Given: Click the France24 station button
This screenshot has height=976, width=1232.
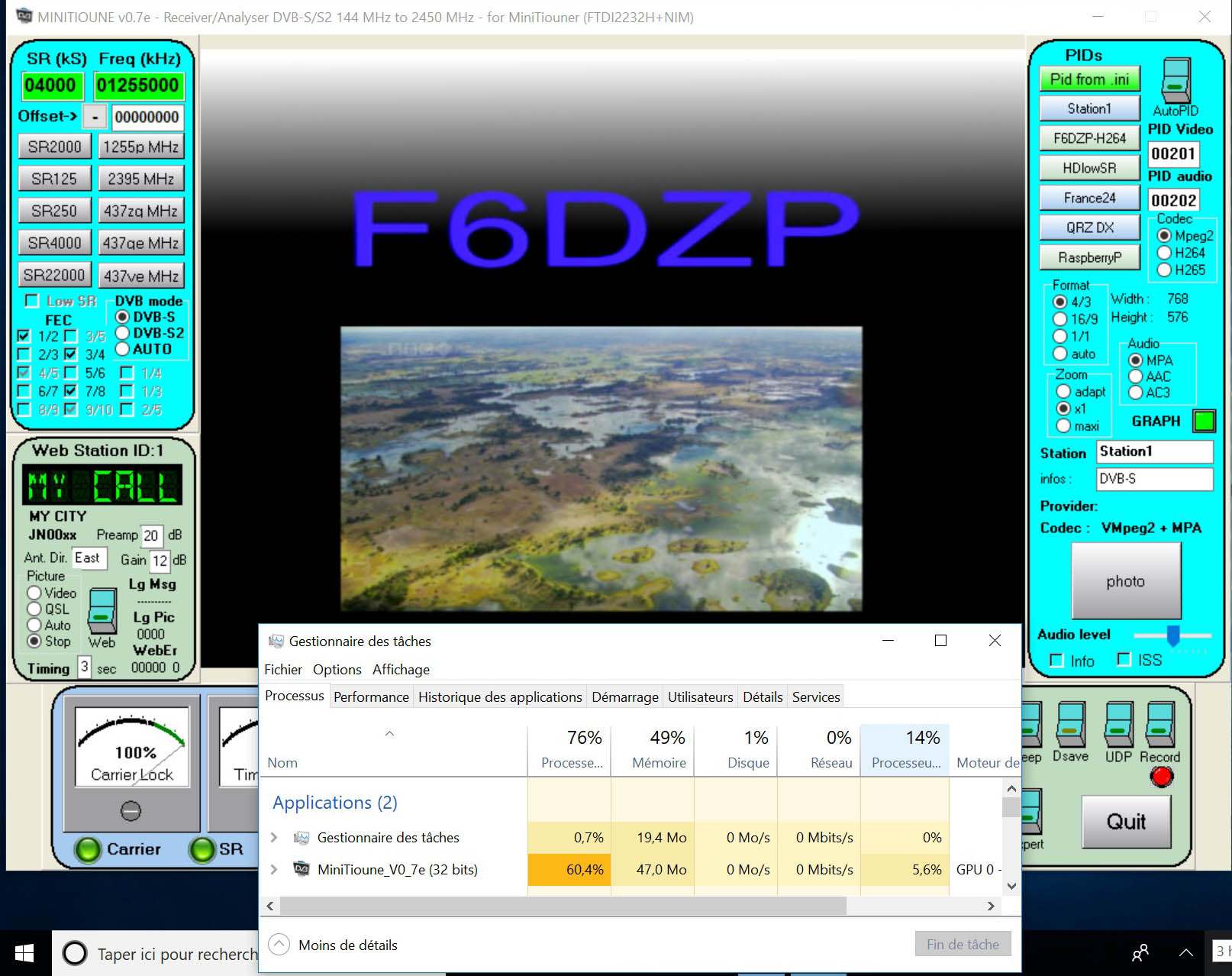Looking at the screenshot, I should pyautogui.click(x=1089, y=198).
